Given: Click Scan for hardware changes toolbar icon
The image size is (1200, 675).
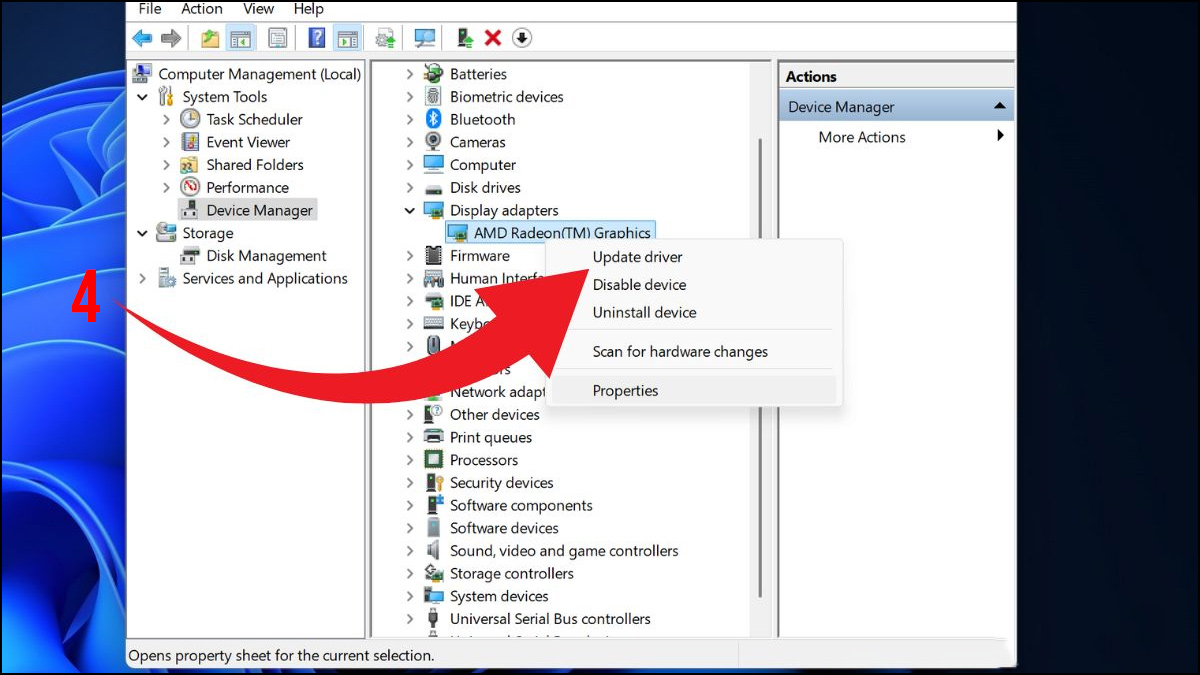Looking at the screenshot, I should [426, 37].
